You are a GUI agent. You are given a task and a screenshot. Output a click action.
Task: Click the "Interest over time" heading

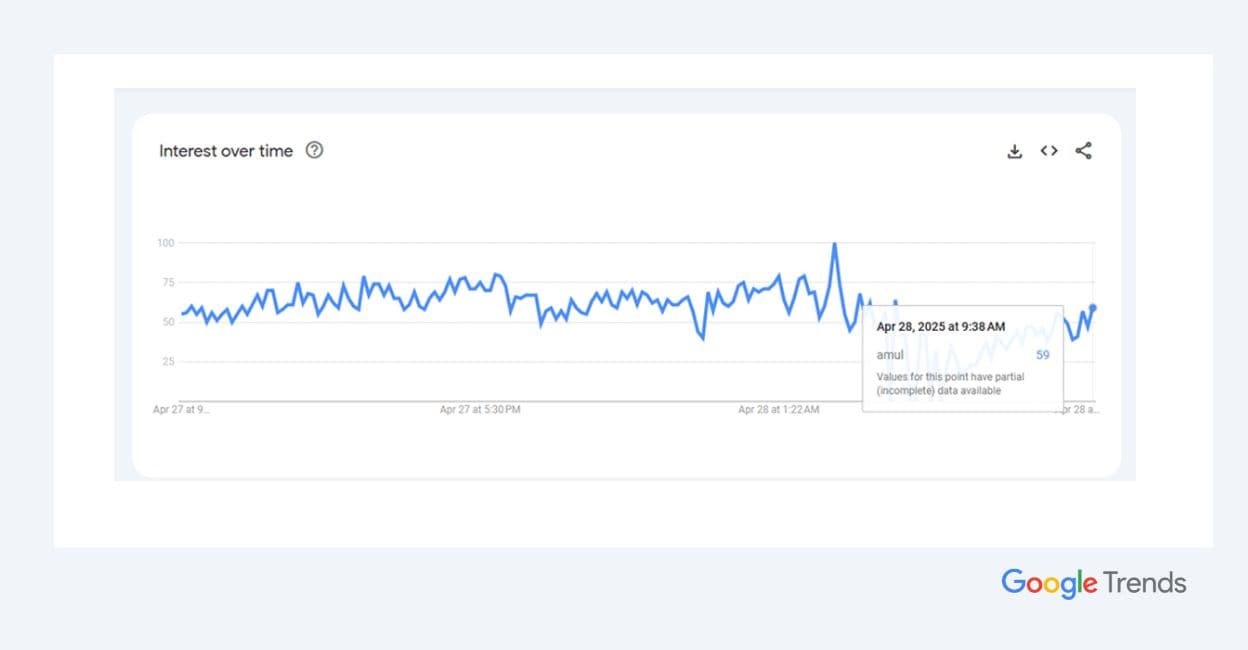pos(226,151)
